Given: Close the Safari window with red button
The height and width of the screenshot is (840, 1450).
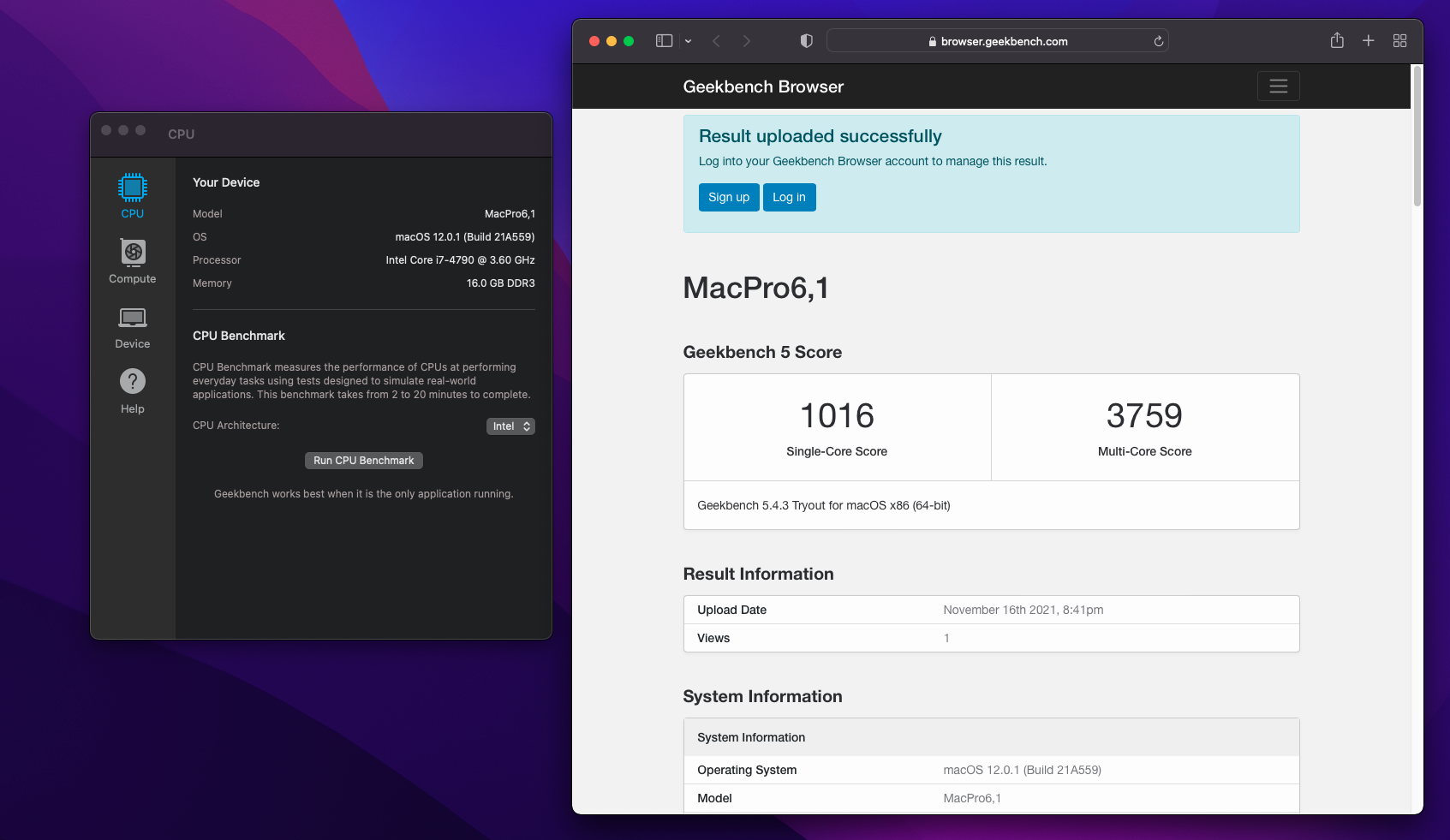Looking at the screenshot, I should (594, 41).
